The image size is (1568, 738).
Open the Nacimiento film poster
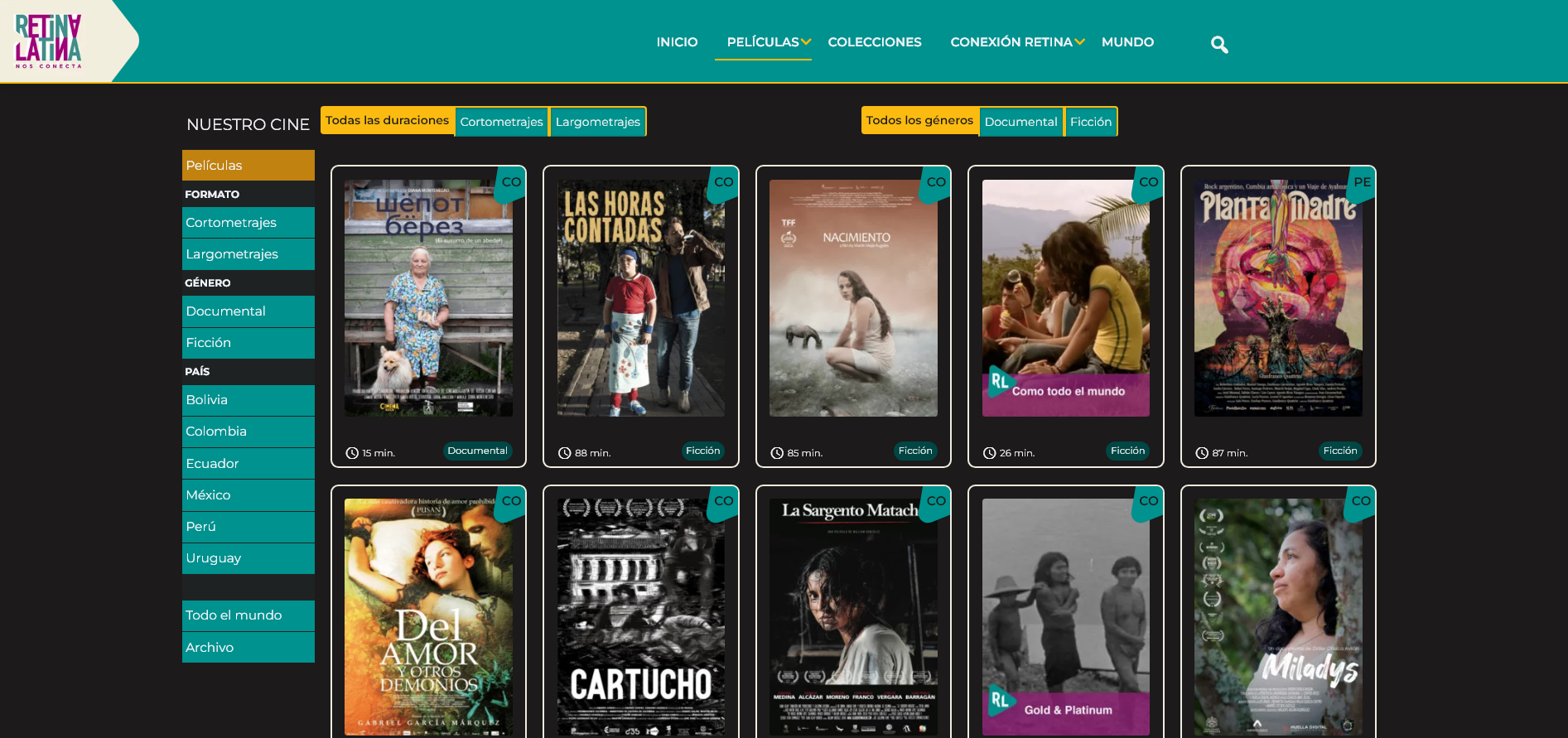tap(853, 298)
